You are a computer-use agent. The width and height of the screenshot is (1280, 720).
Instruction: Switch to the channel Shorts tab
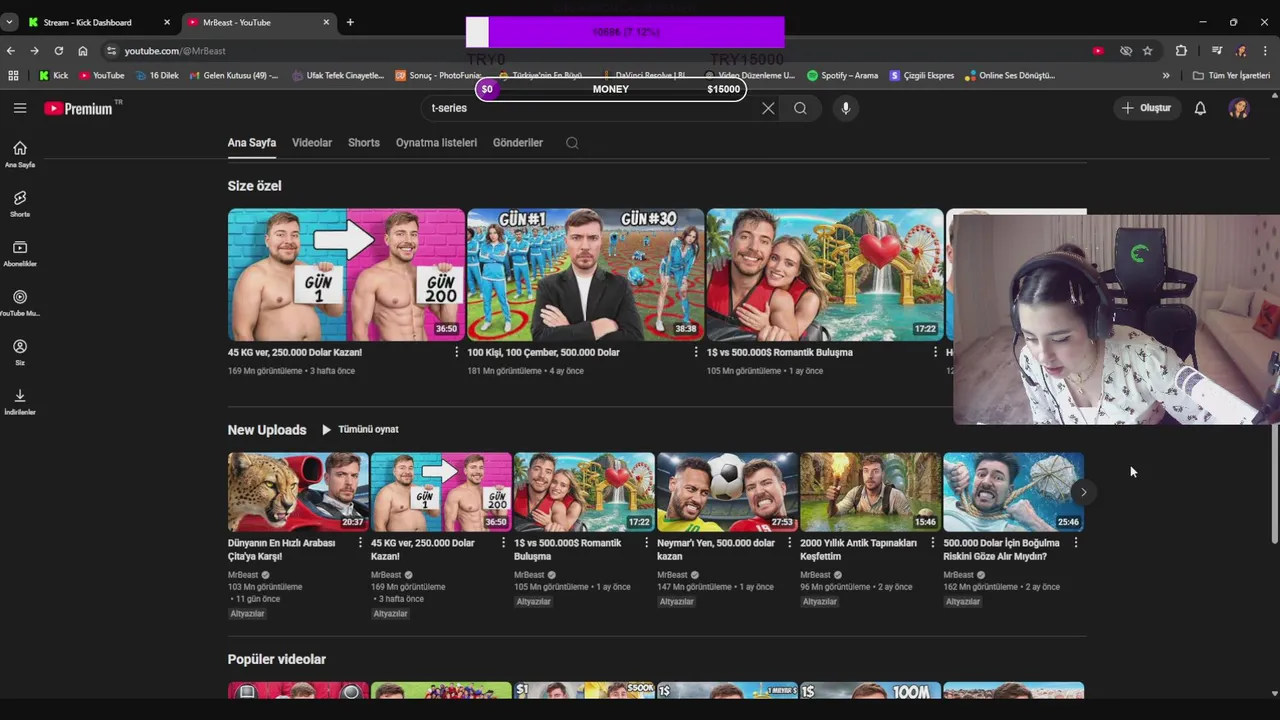tap(364, 143)
